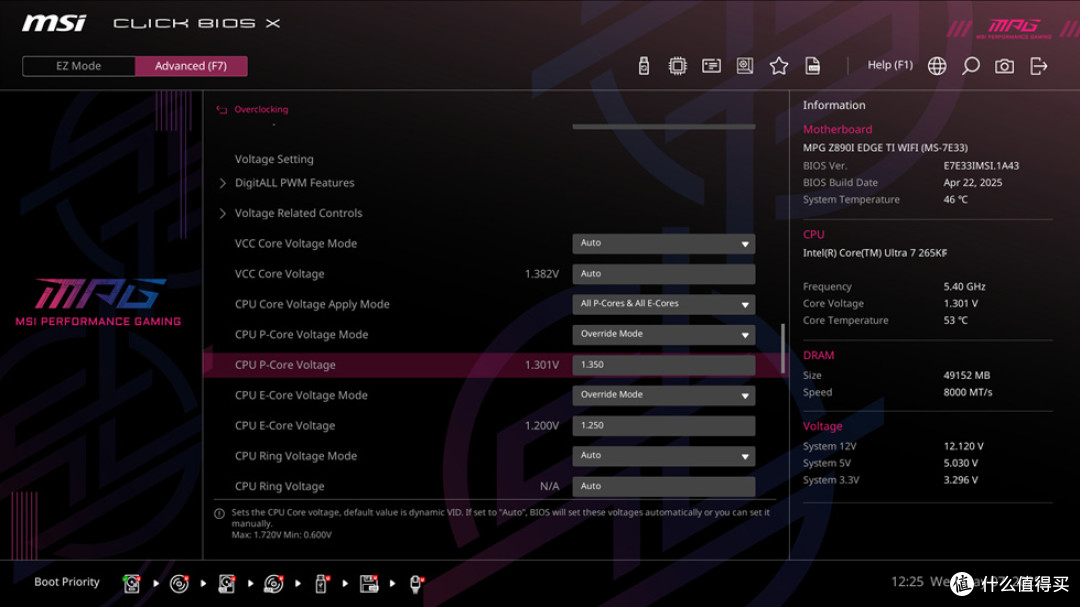Open Help (F1)
Screen dimensions: 1080x607
coord(890,65)
